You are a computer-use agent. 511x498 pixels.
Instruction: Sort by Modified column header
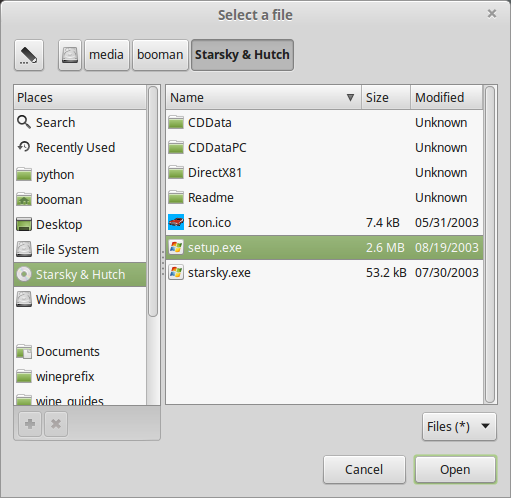447,97
